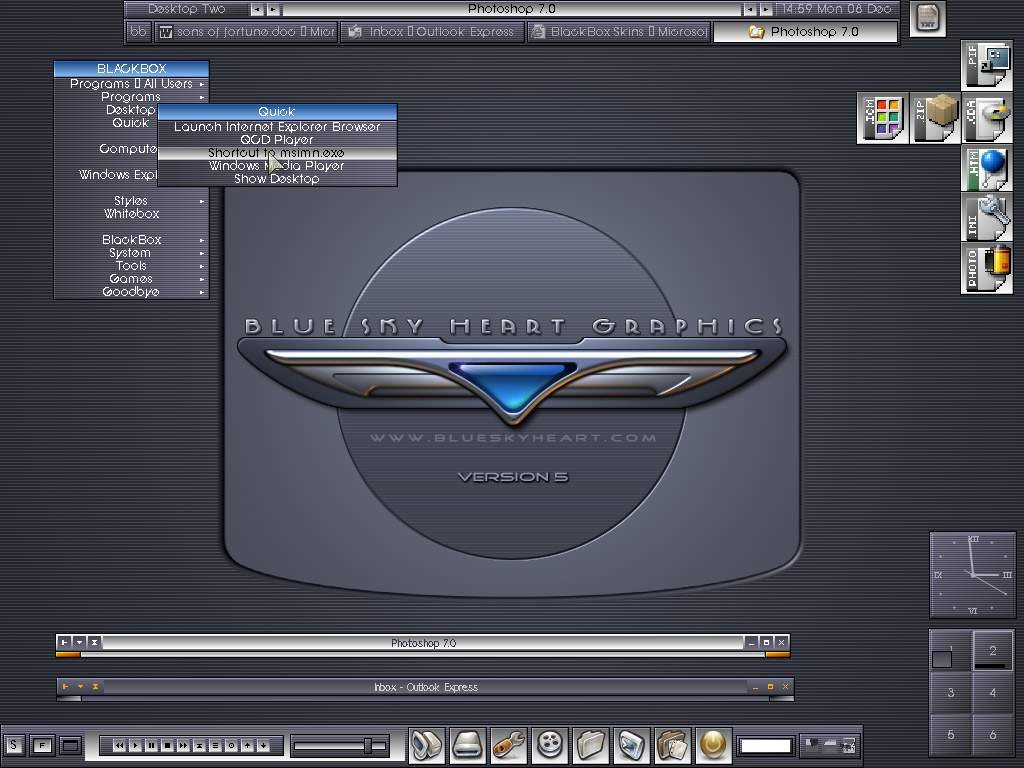This screenshot has height=768, width=1024.
Task: Switch to sons of fortune.doc taskbar item
Action: [247, 31]
